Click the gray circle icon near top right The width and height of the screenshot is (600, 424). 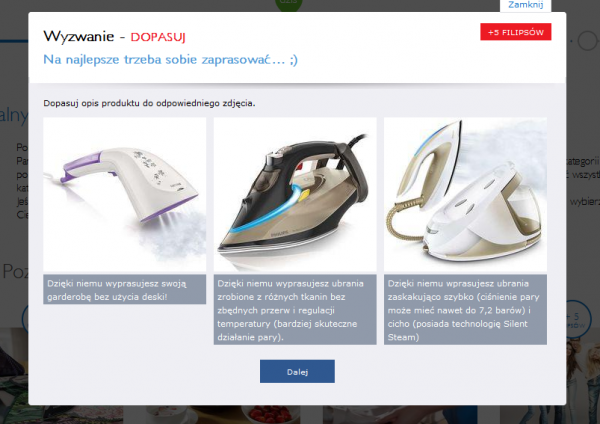(587, 41)
